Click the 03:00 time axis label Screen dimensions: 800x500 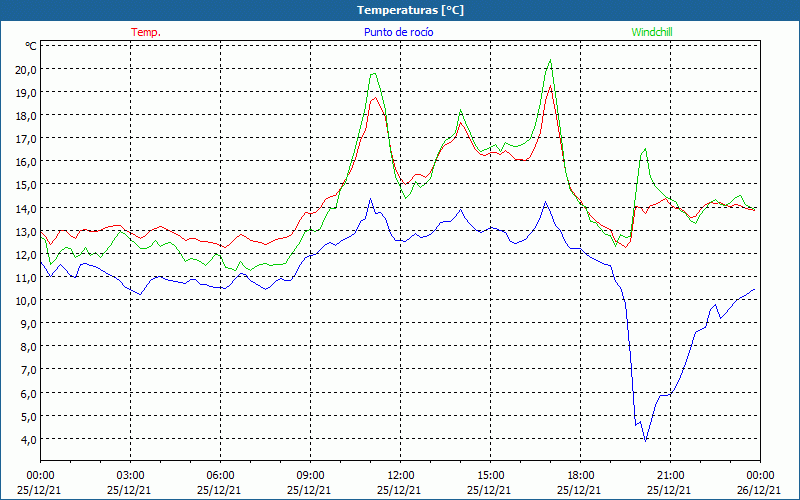[130, 476]
